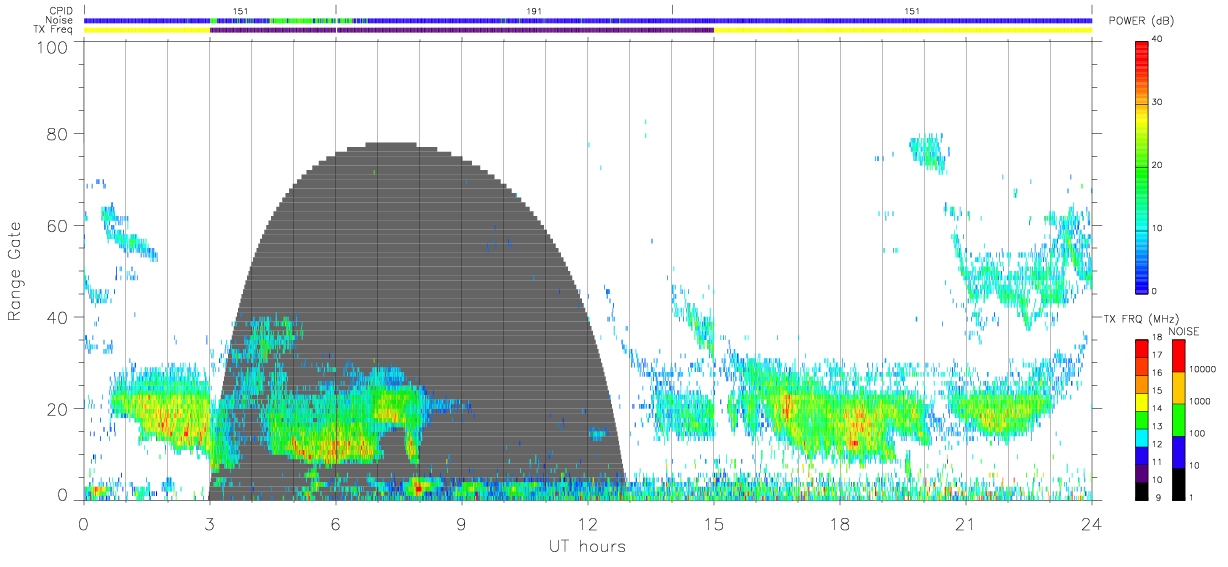Image resolution: width=1228 pixels, height=567 pixels.
Task: Click the '16' label on TX FRQ scale
Action: tap(1158, 373)
